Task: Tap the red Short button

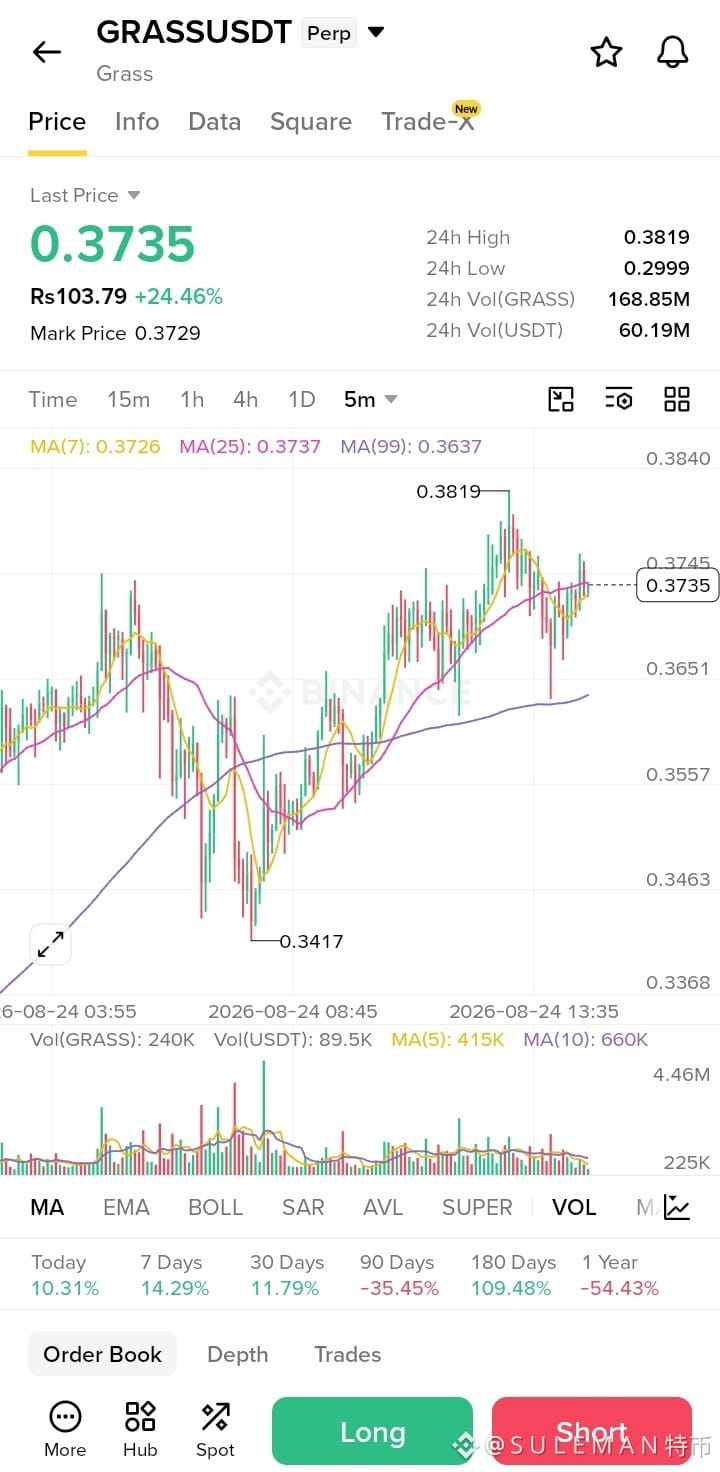Action: (592, 1432)
